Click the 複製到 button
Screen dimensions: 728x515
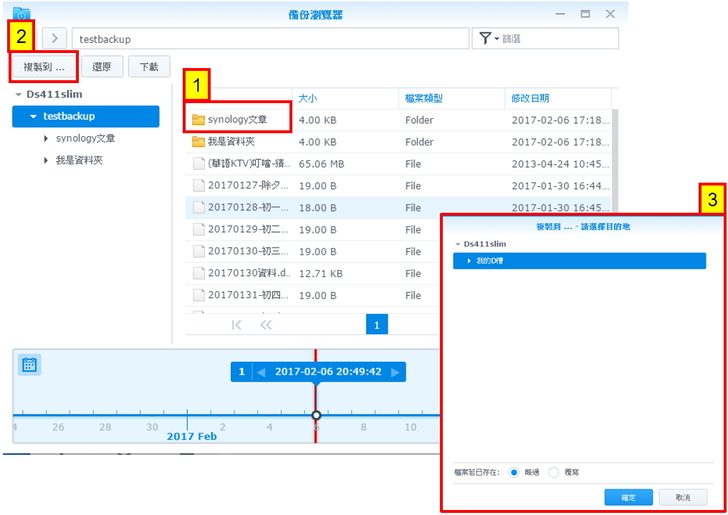pyautogui.click(x=43, y=67)
